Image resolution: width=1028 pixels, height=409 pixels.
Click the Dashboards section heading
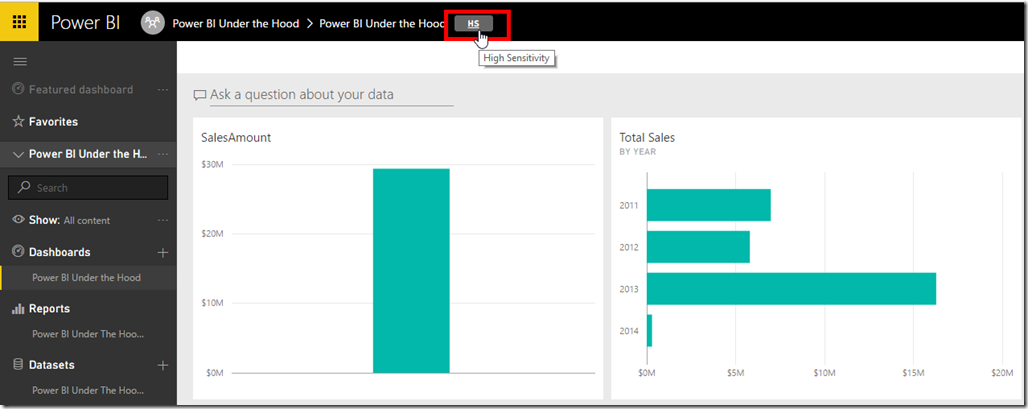[60, 252]
